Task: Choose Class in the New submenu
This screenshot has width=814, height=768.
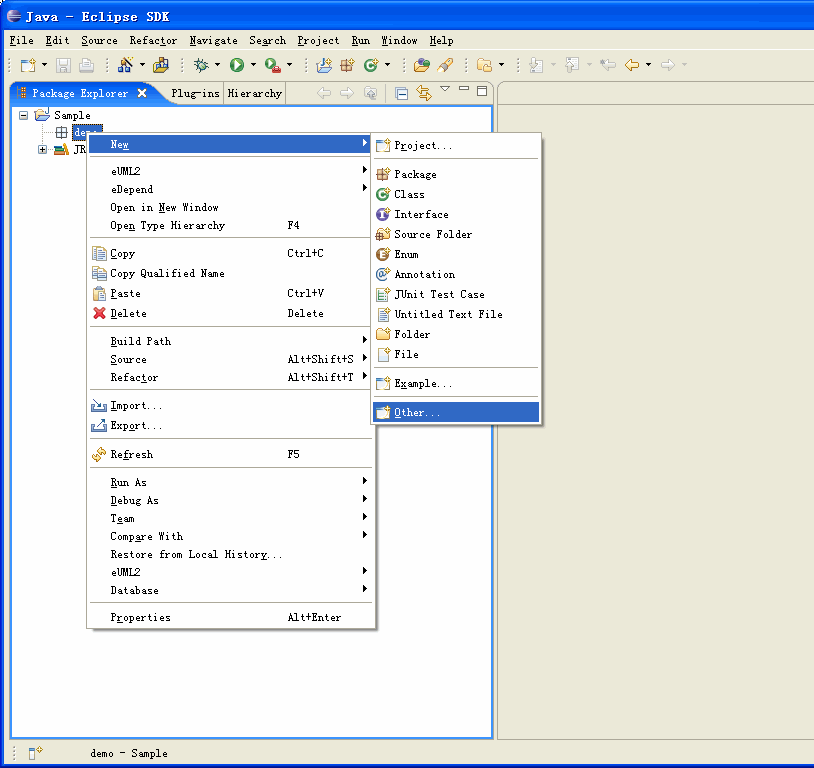Action: tap(456, 194)
